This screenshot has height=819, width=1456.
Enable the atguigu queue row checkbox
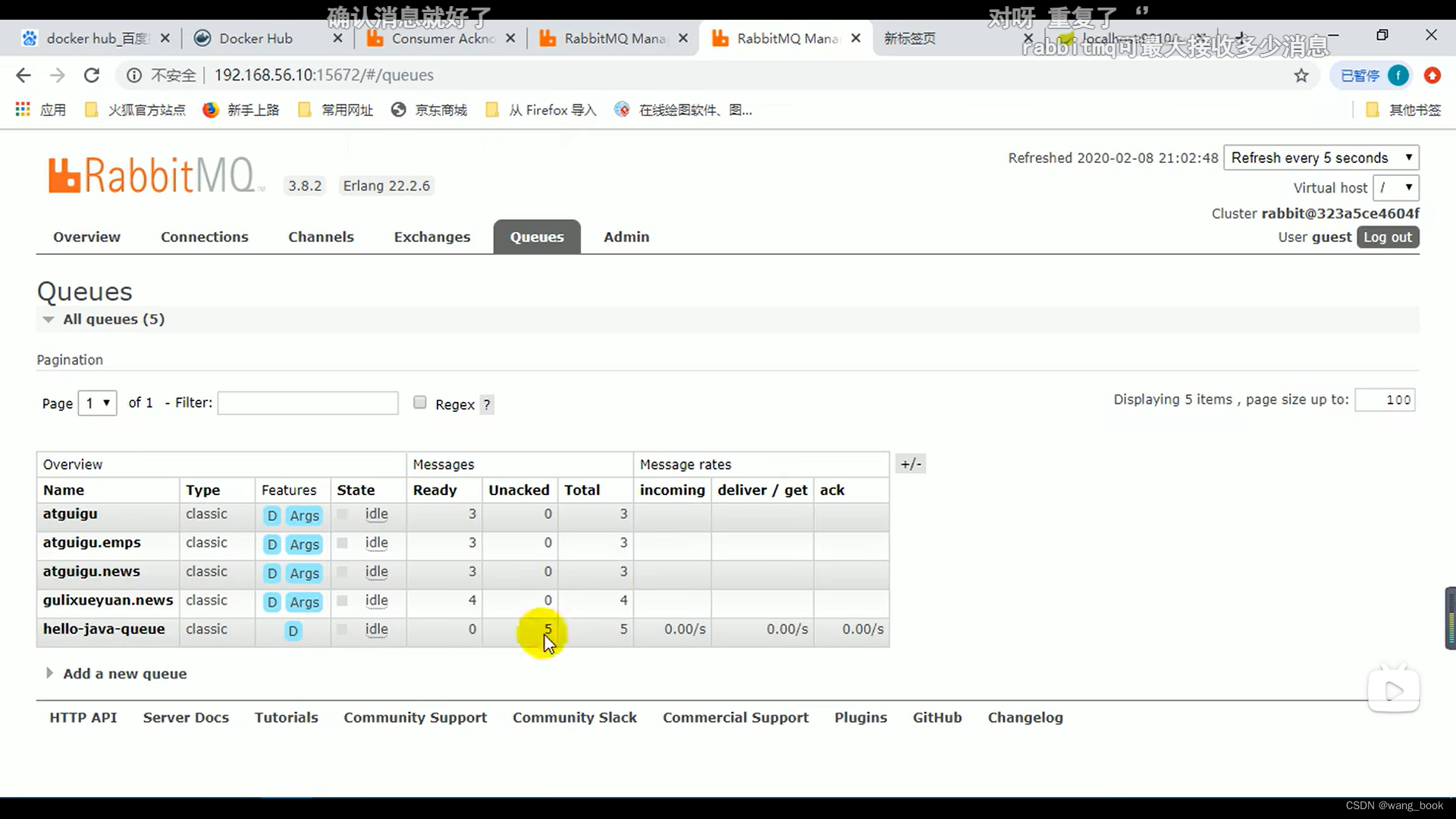(341, 513)
